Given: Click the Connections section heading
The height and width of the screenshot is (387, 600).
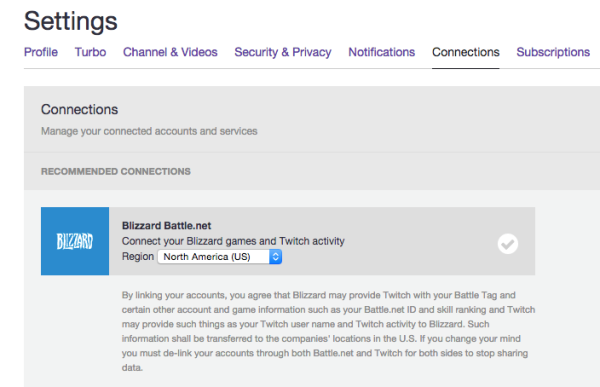Looking at the screenshot, I should [x=80, y=109].
